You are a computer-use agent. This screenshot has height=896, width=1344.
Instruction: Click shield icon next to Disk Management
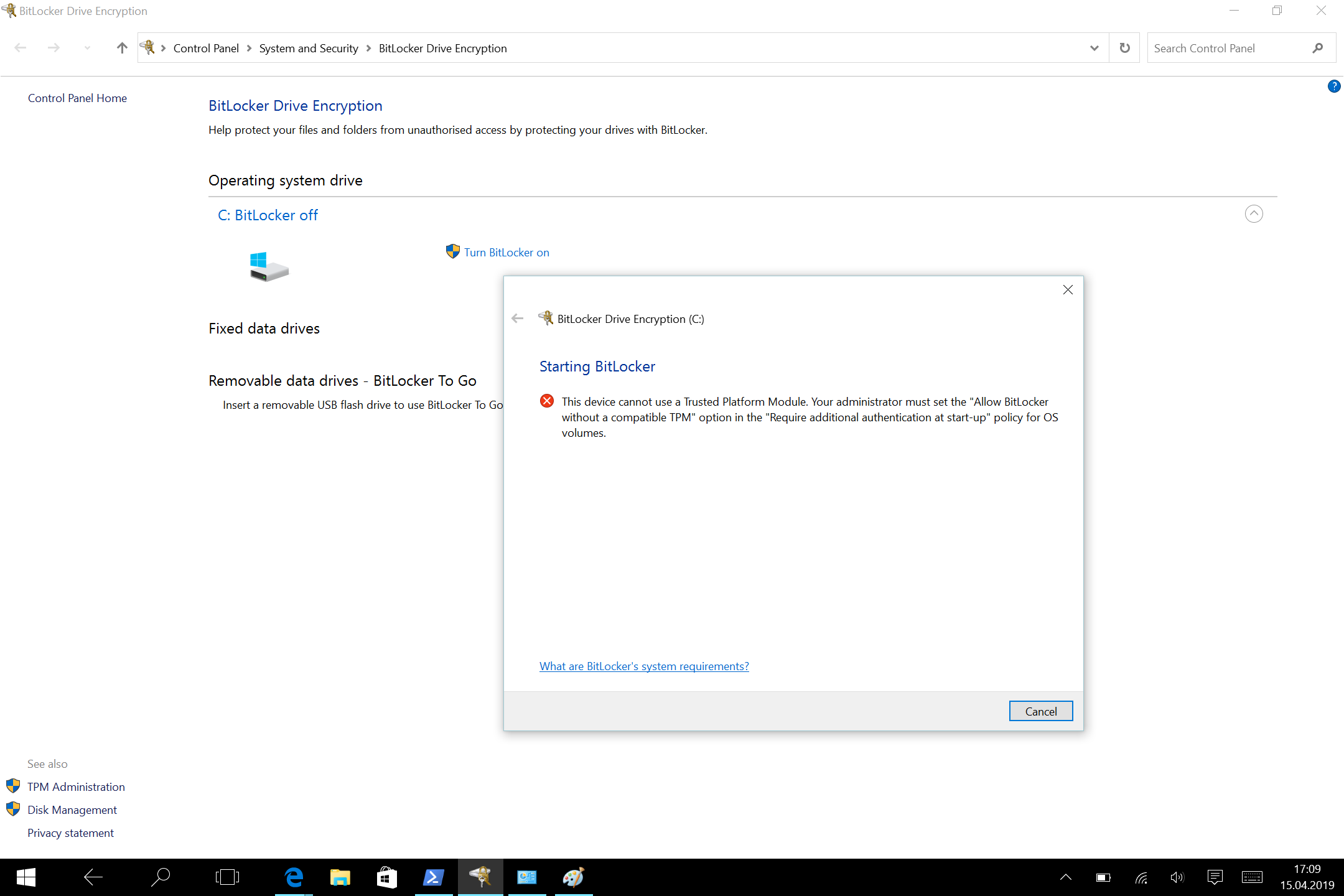coord(13,809)
